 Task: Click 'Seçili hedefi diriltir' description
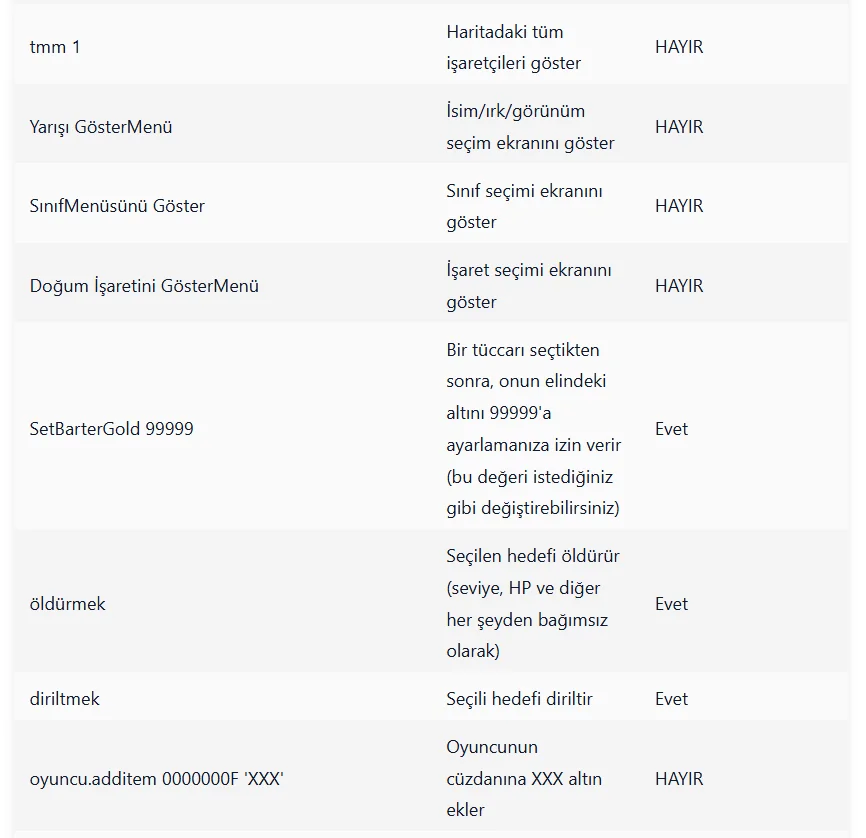click(519, 699)
